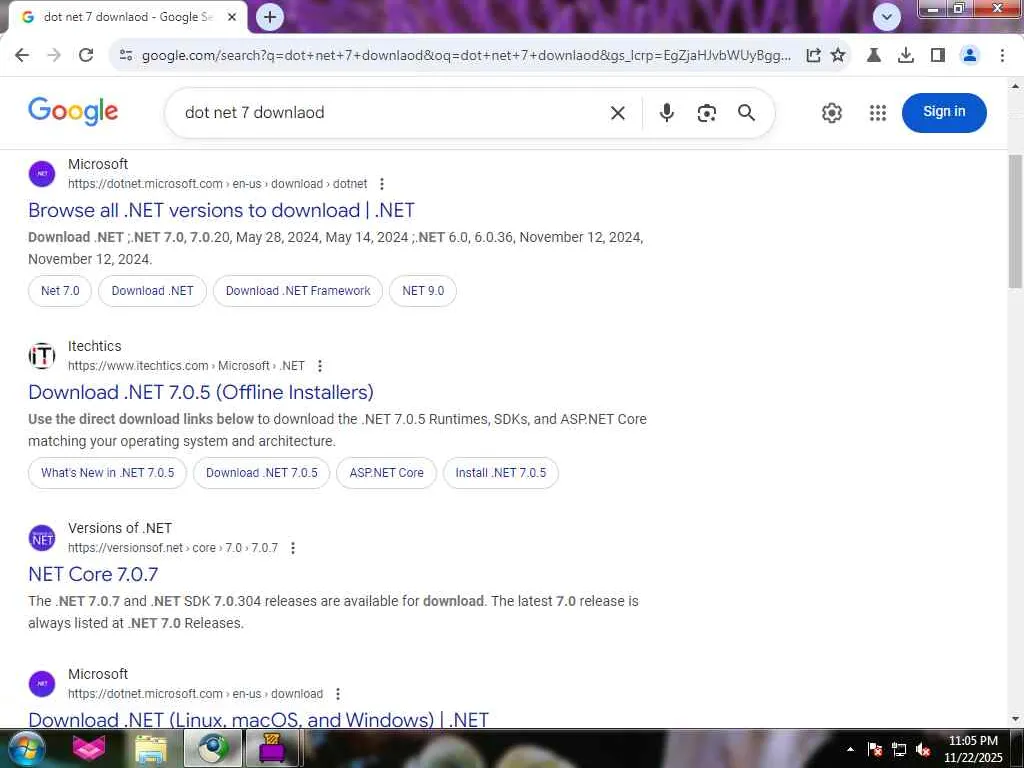Screen dimensions: 1024x768
Task: Open the Chrome profile avatar
Action: coord(970,56)
